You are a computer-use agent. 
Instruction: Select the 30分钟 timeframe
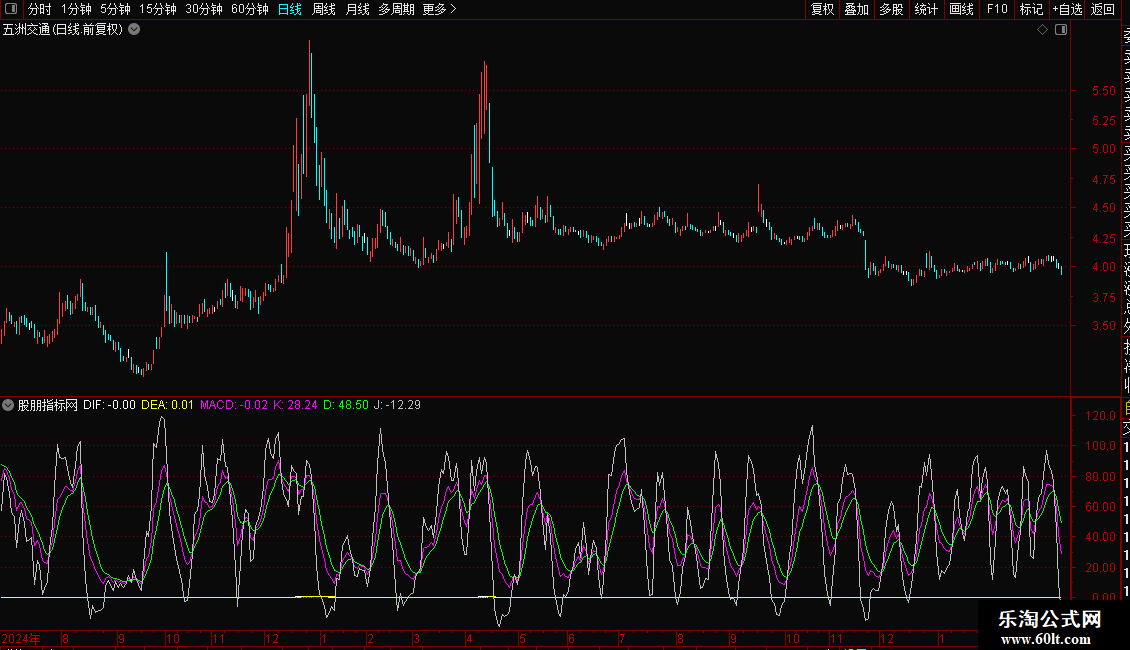204,9
